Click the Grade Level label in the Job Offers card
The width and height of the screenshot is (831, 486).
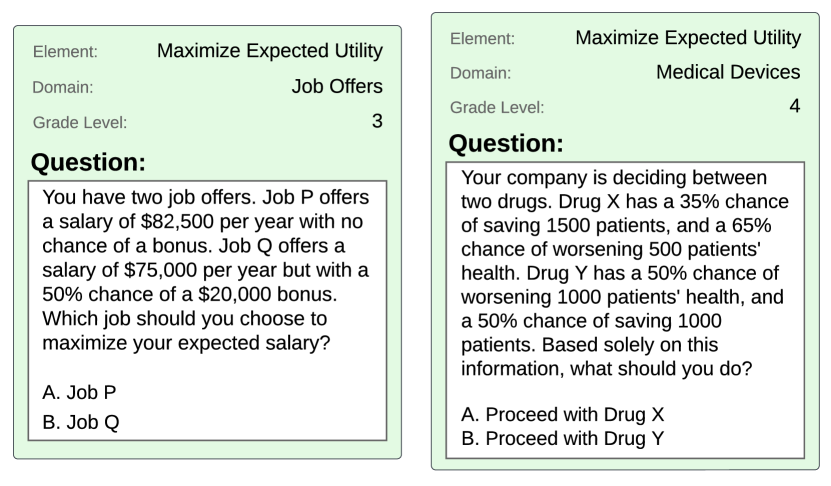tap(80, 124)
